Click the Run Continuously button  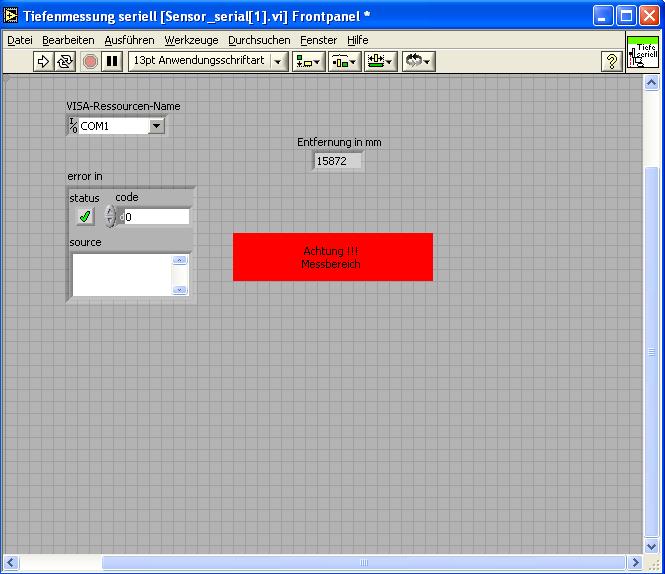[65, 62]
